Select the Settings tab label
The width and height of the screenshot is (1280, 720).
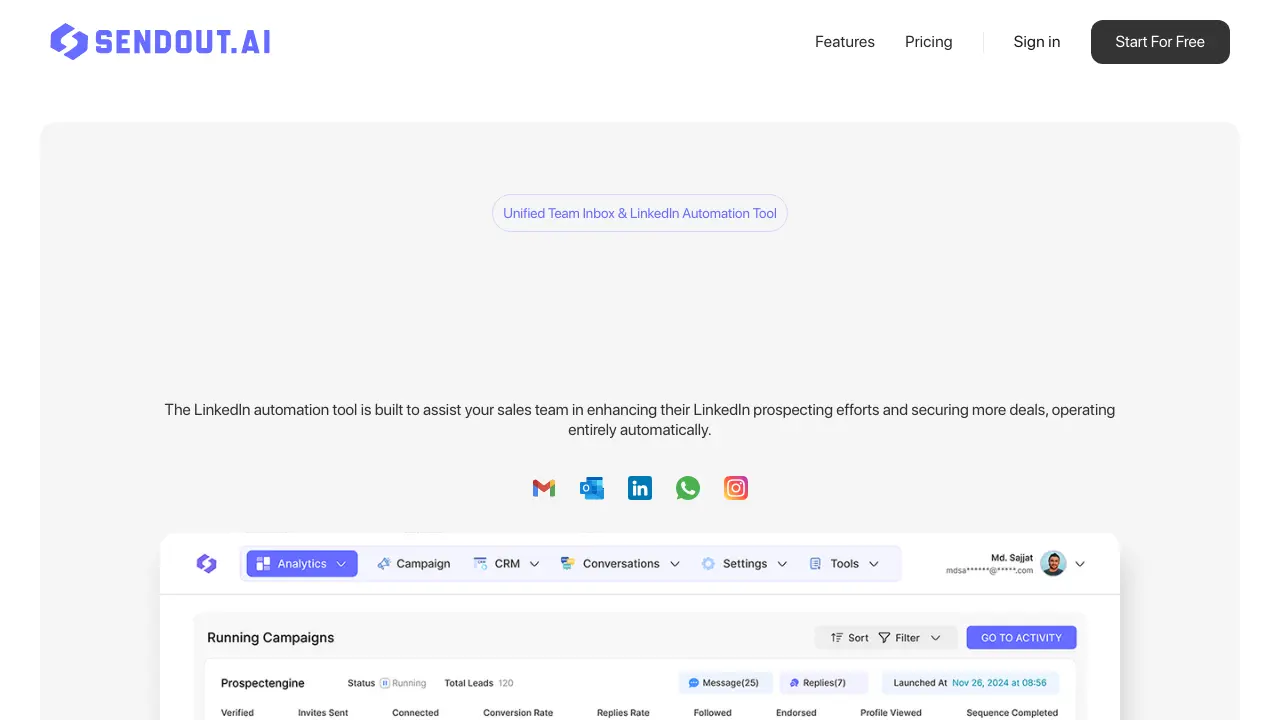click(745, 564)
